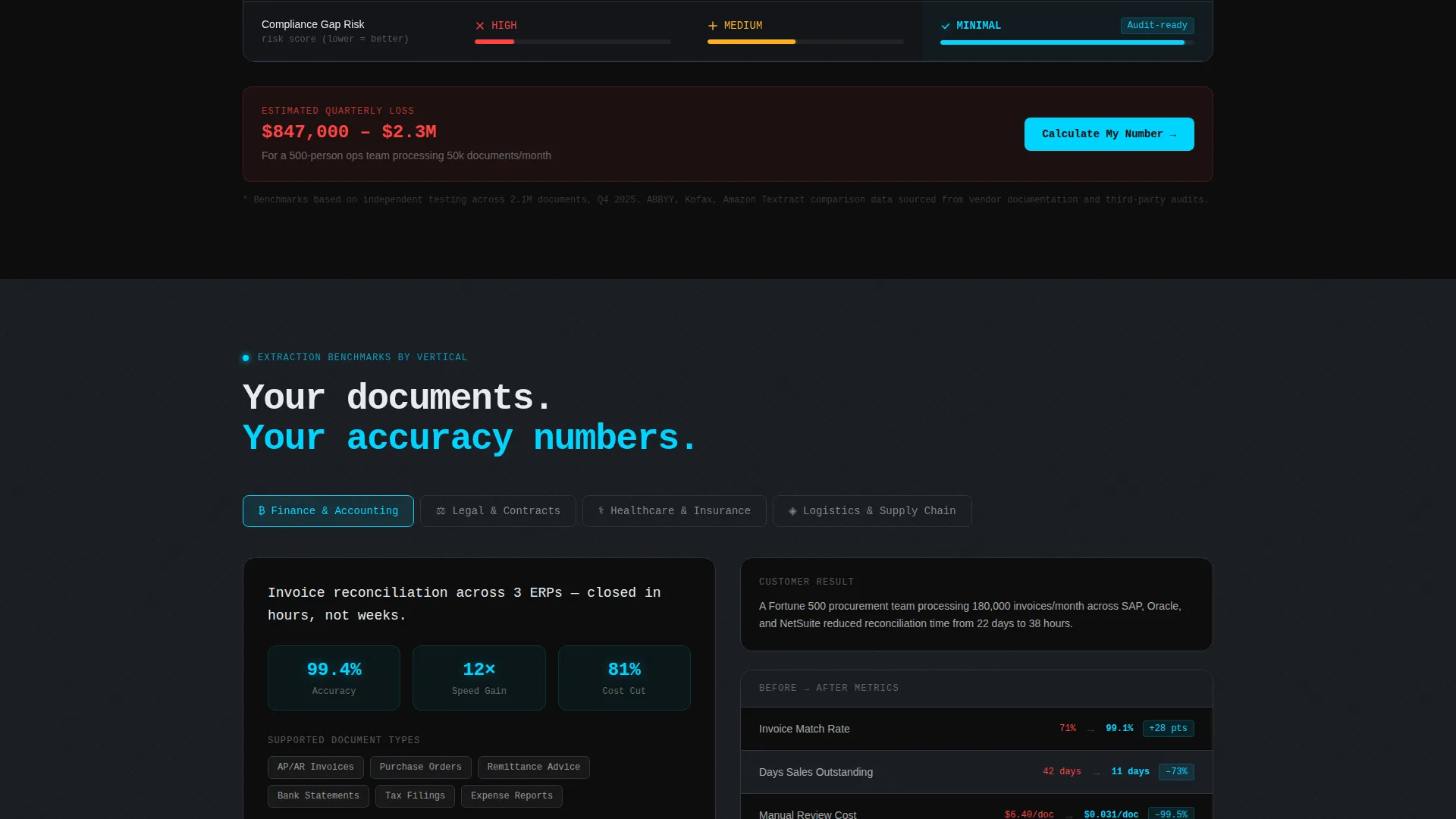The image size is (1456, 819).
Task: Click the BEFORE → AFTER METRICS heading
Action: 829,688
